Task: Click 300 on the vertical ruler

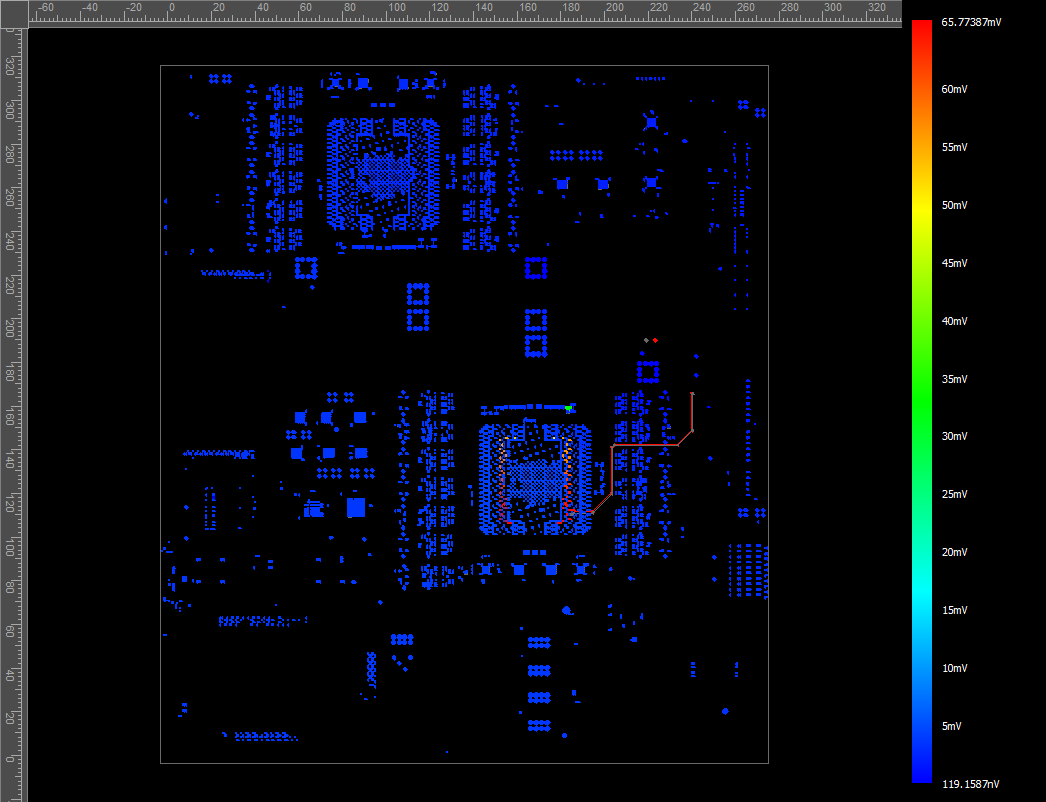Action: coord(9,110)
